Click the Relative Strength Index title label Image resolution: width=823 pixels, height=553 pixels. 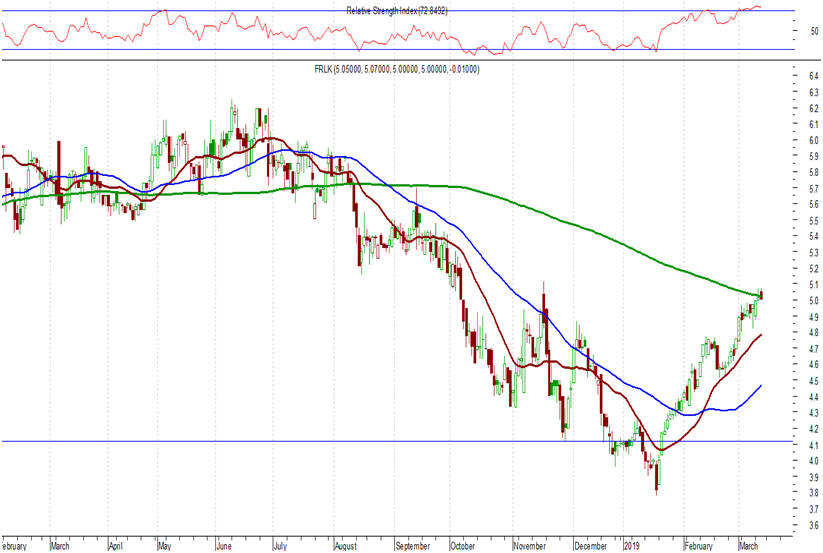point(397,11)
